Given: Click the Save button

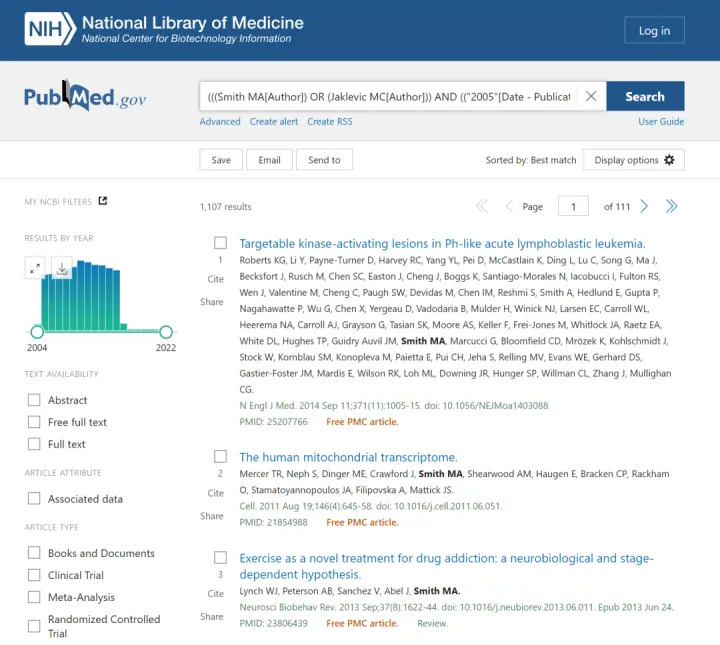Looking at the screenshot, I should click(x=221, y=160).
